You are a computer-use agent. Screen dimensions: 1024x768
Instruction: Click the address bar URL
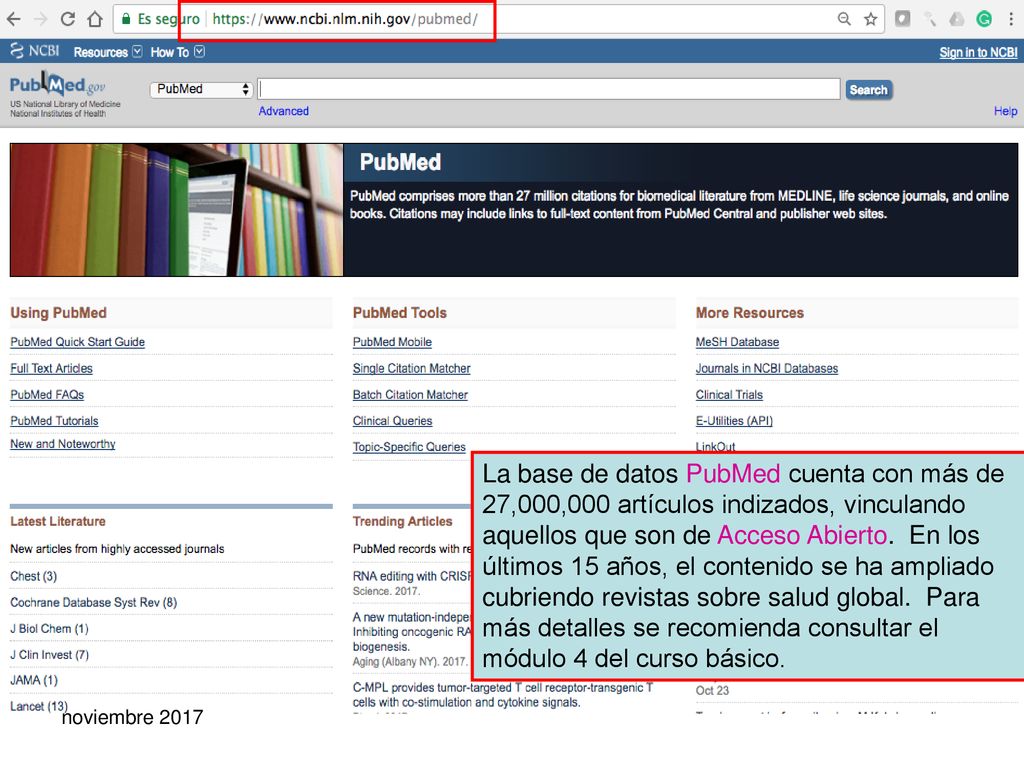(345, 19)
